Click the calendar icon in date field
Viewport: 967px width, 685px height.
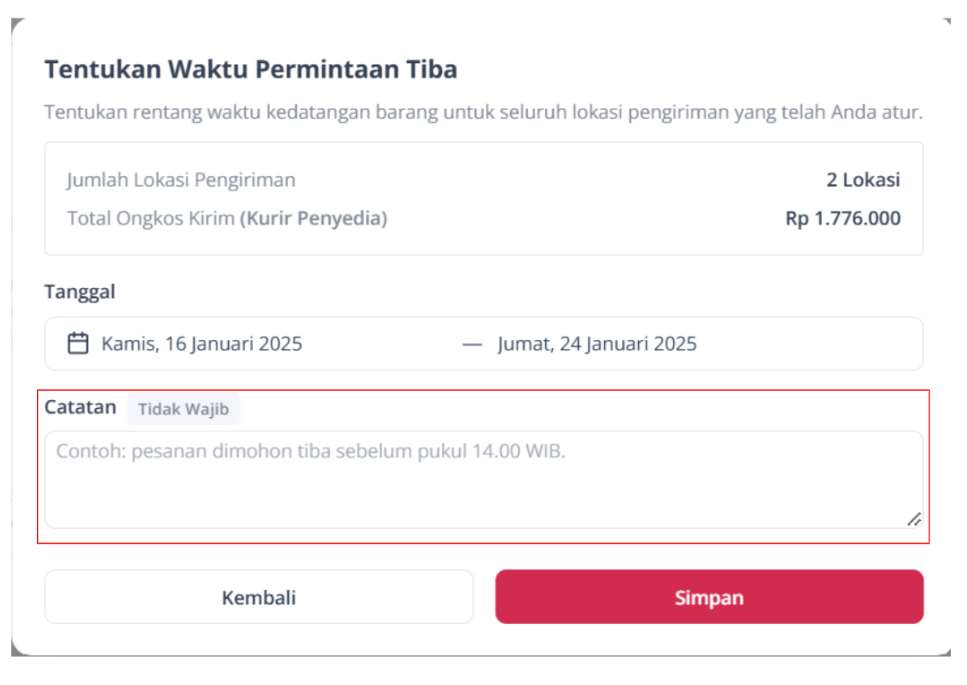78,343
